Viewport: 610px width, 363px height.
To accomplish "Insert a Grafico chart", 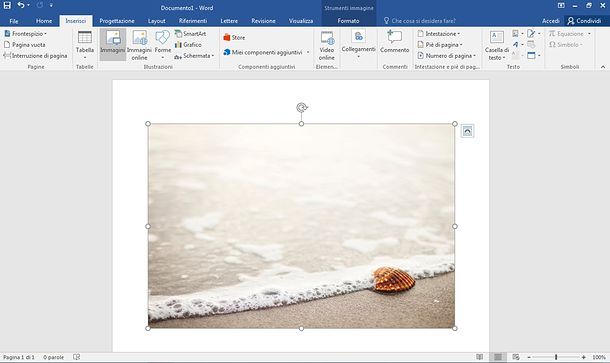I will pos(188,45).
